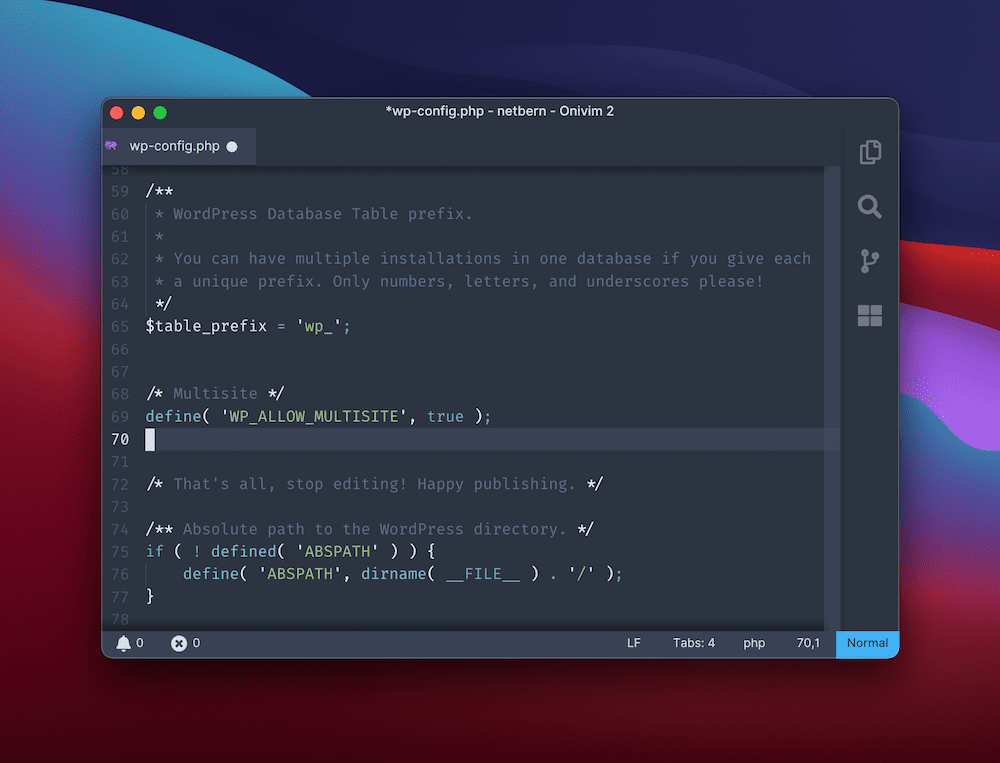Click the closing brace on line 77

click(x=150, y=597)
